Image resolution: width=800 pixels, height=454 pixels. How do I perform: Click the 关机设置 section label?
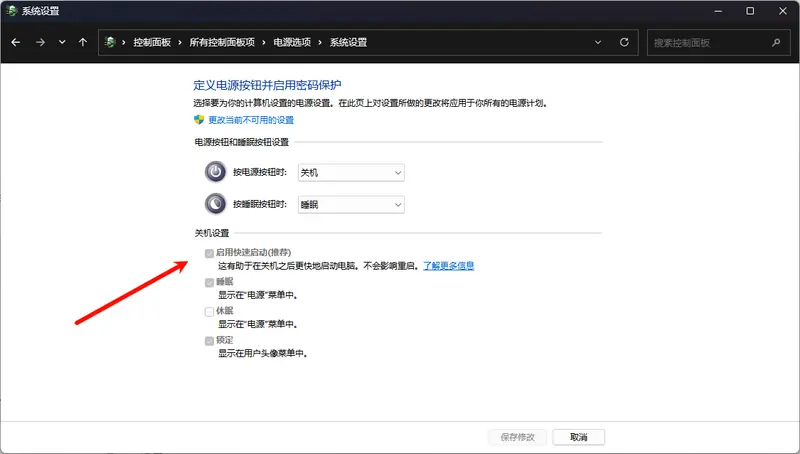click(212, 233)
